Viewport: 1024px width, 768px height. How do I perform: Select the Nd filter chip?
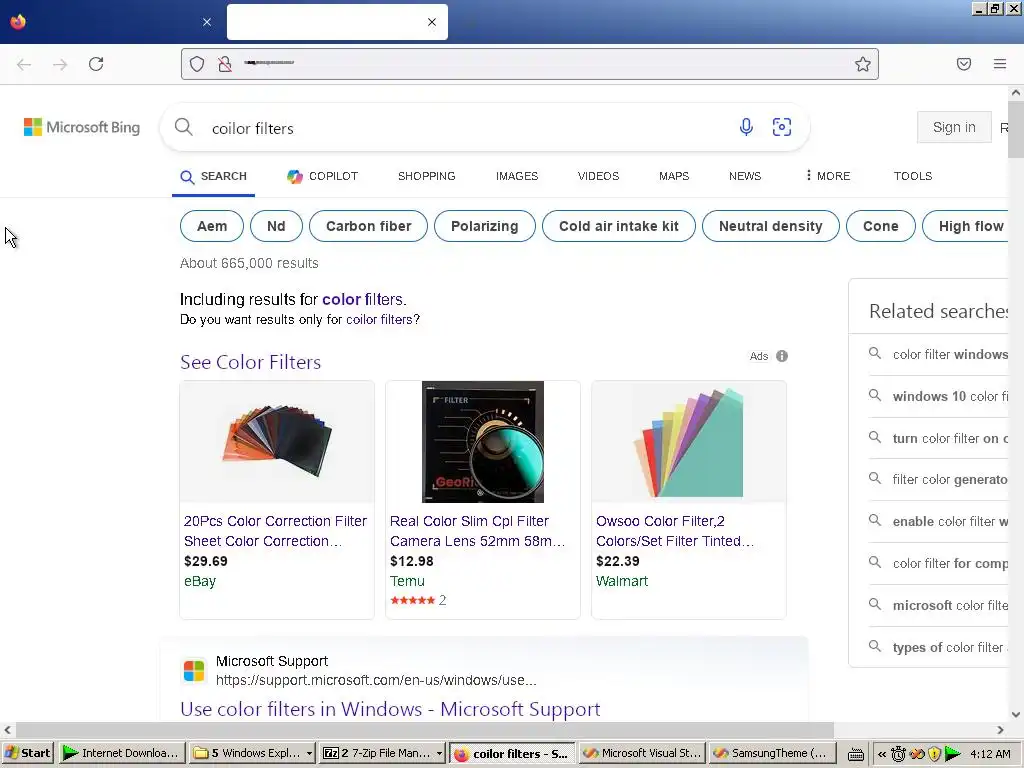click(276, 226)
